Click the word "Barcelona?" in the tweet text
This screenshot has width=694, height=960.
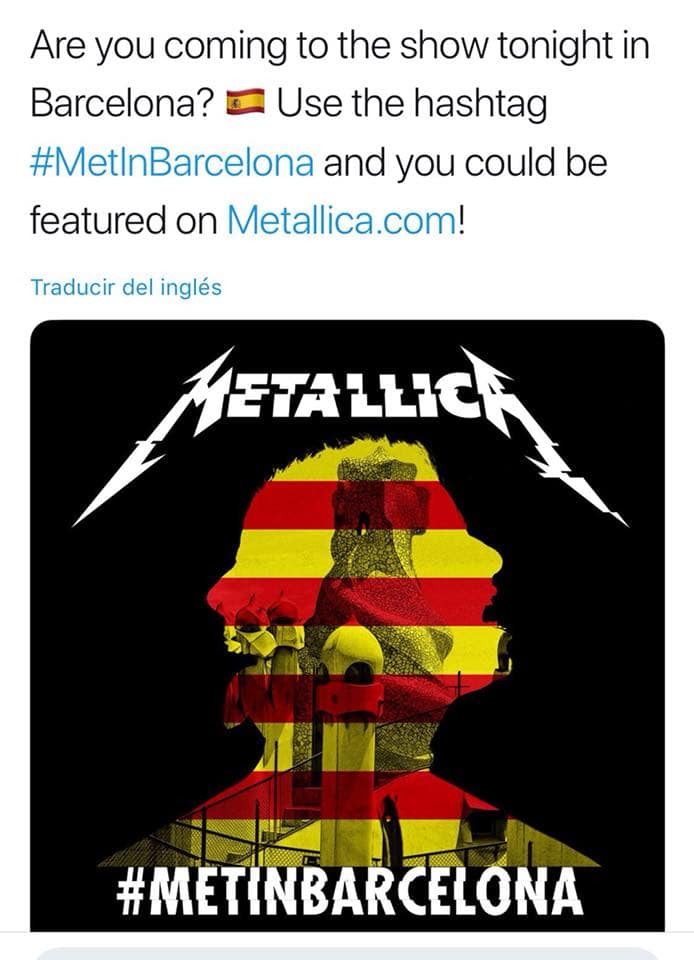point(122,103)
